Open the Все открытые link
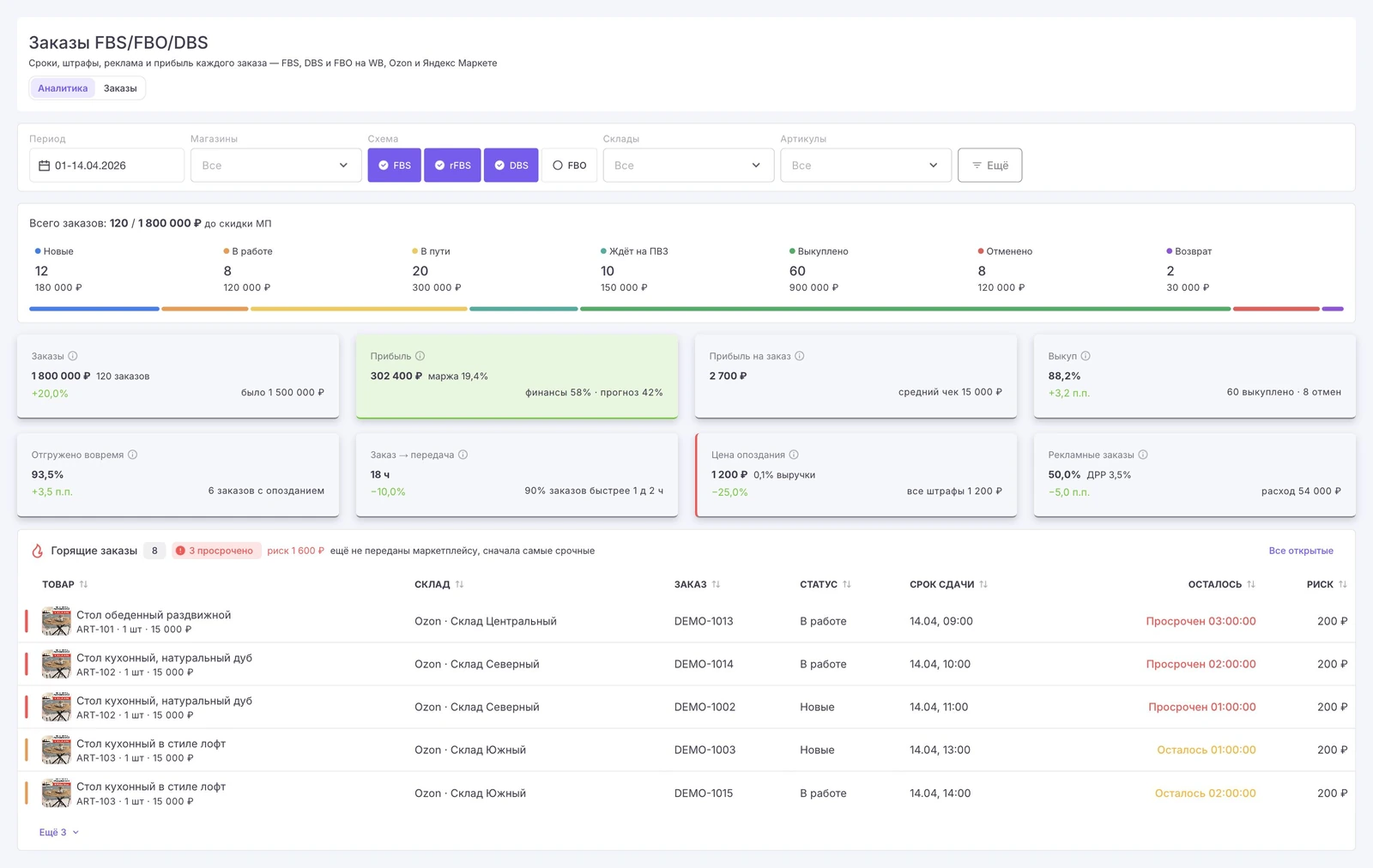The image size is (1373, 868). pyautogui.click(x=1301, y=551)
